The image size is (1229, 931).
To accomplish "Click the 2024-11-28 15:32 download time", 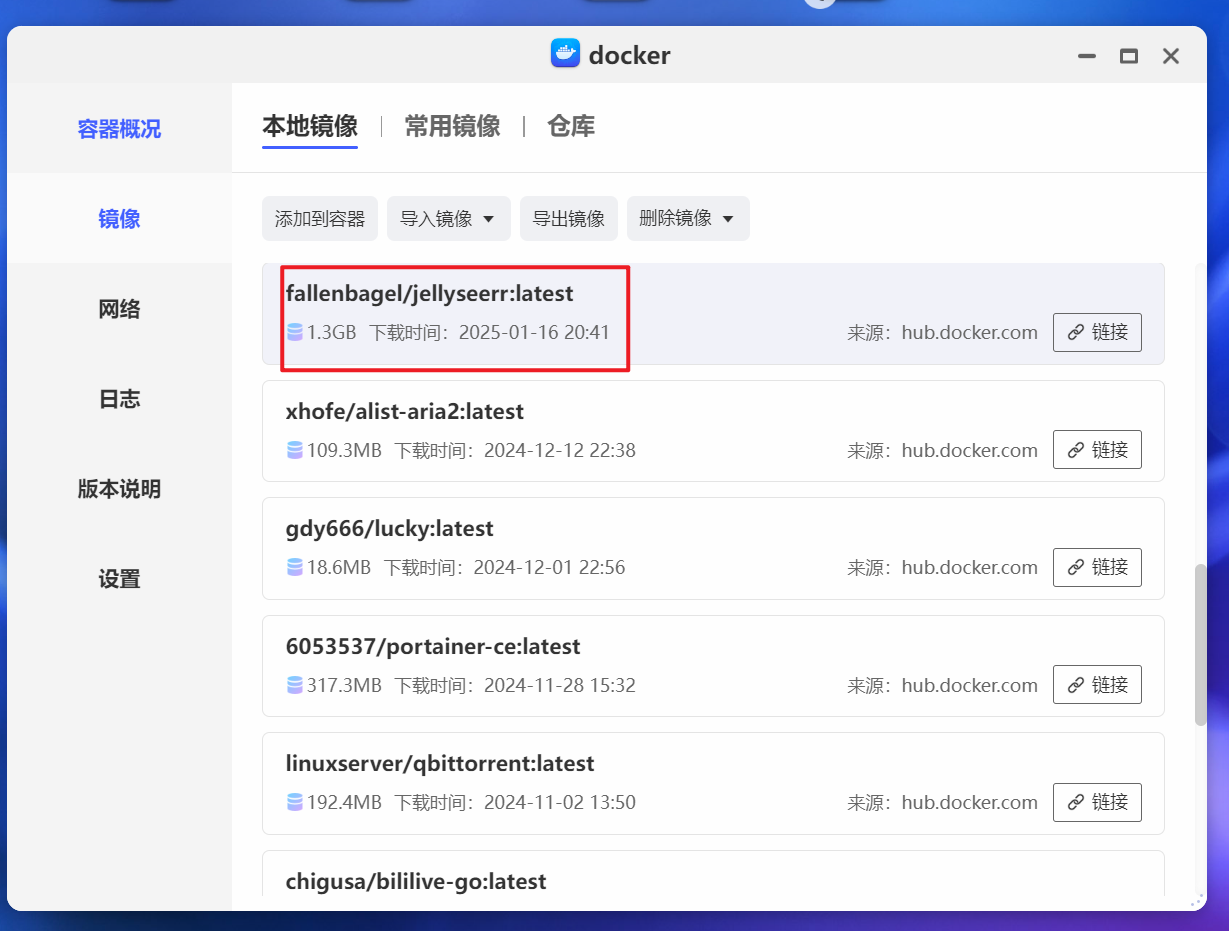I will (560, 685).
